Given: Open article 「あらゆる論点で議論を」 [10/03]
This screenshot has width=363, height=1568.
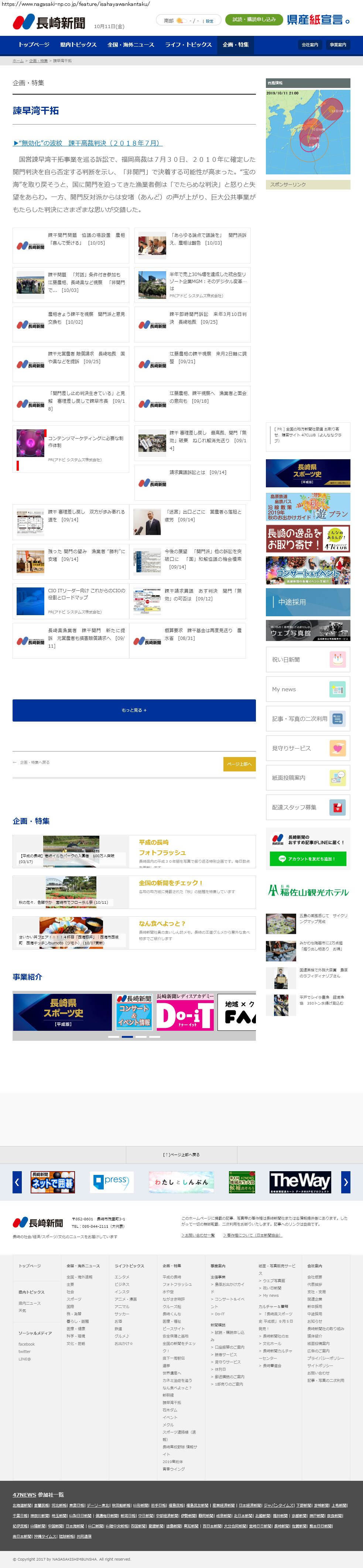Looking at the screenshot, I should [192, 246].
